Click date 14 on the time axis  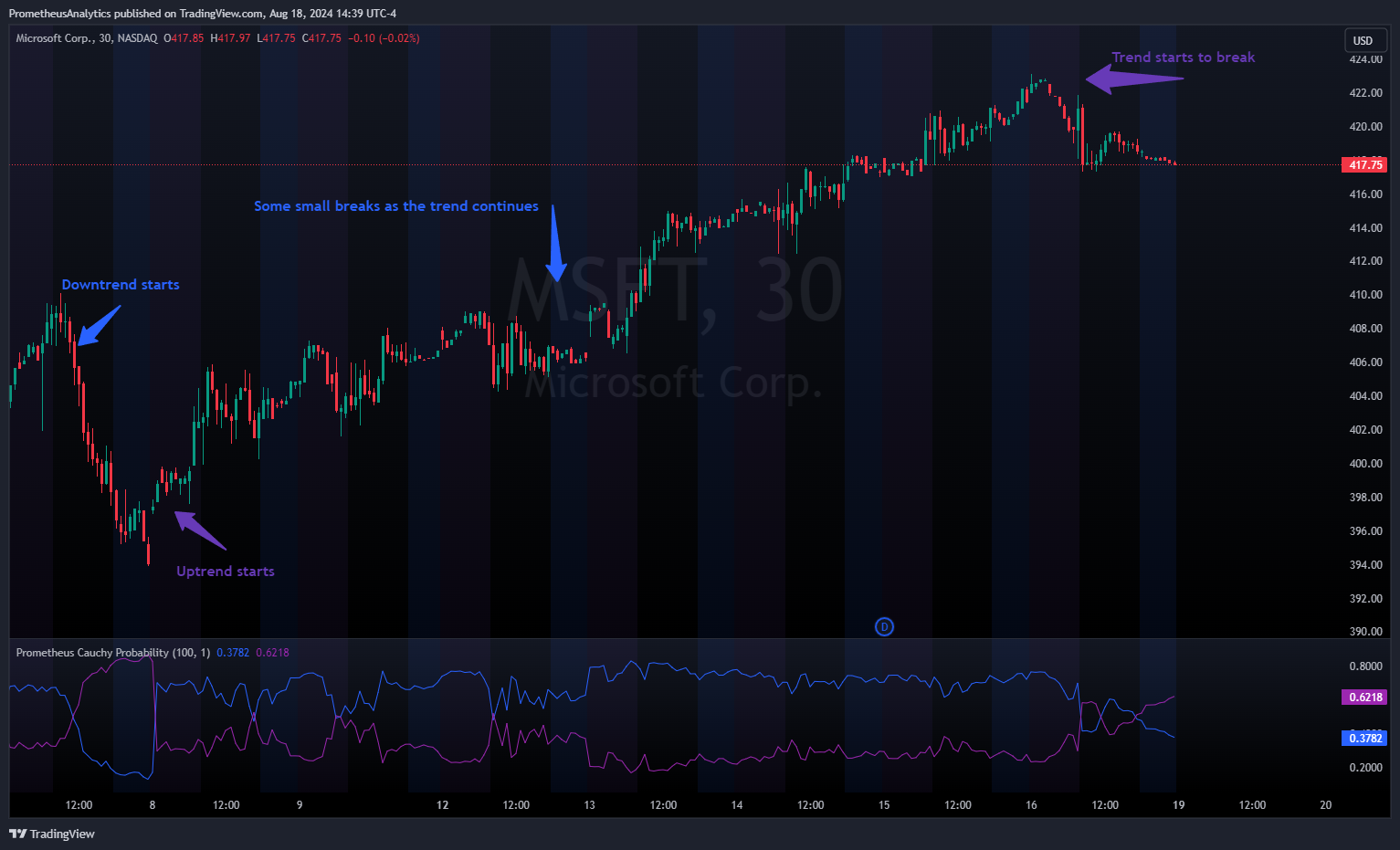coord(737,805)
